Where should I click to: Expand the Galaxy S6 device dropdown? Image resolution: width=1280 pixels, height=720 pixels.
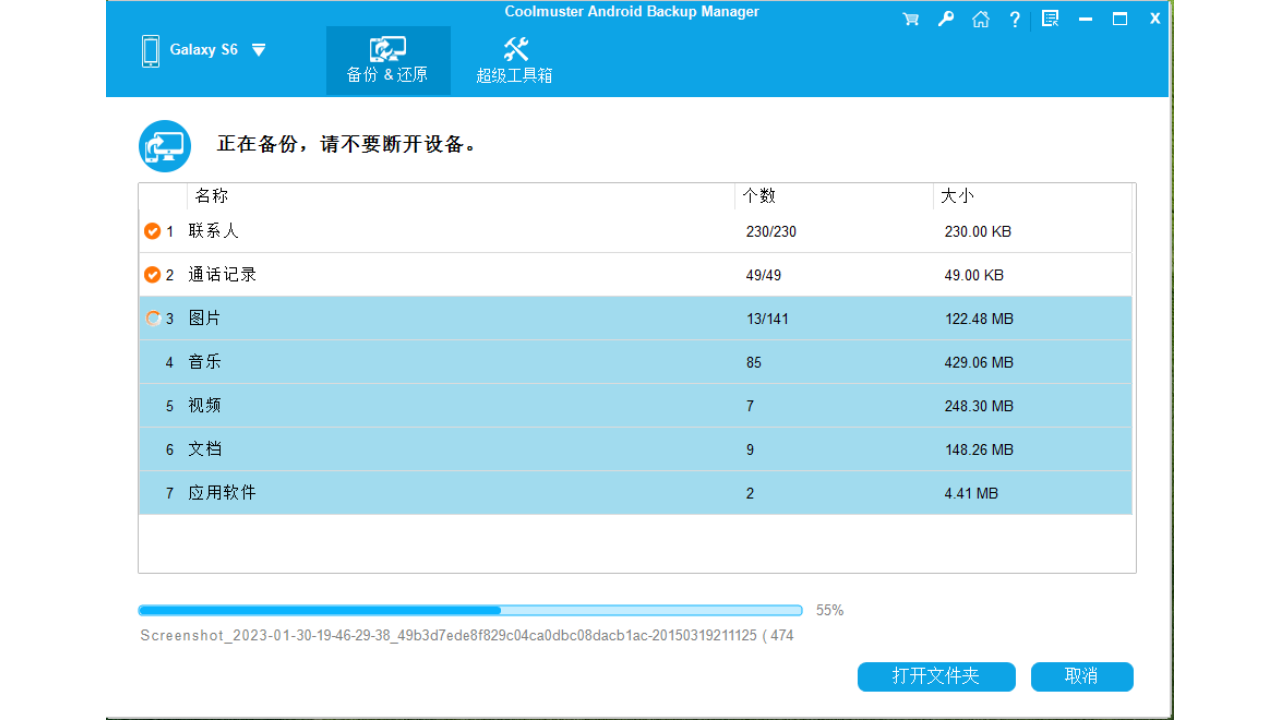pyautogui.click(x=258, y=50)
